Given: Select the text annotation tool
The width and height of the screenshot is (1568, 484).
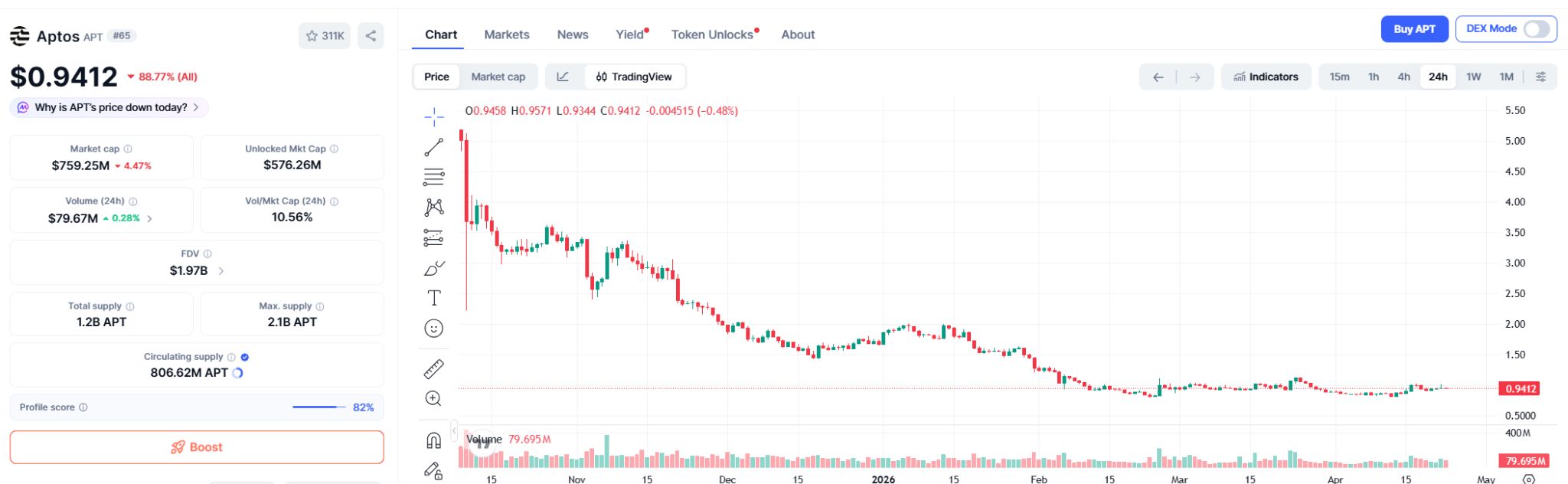Looking at the screenshot, I should click(x=435, y=298).
